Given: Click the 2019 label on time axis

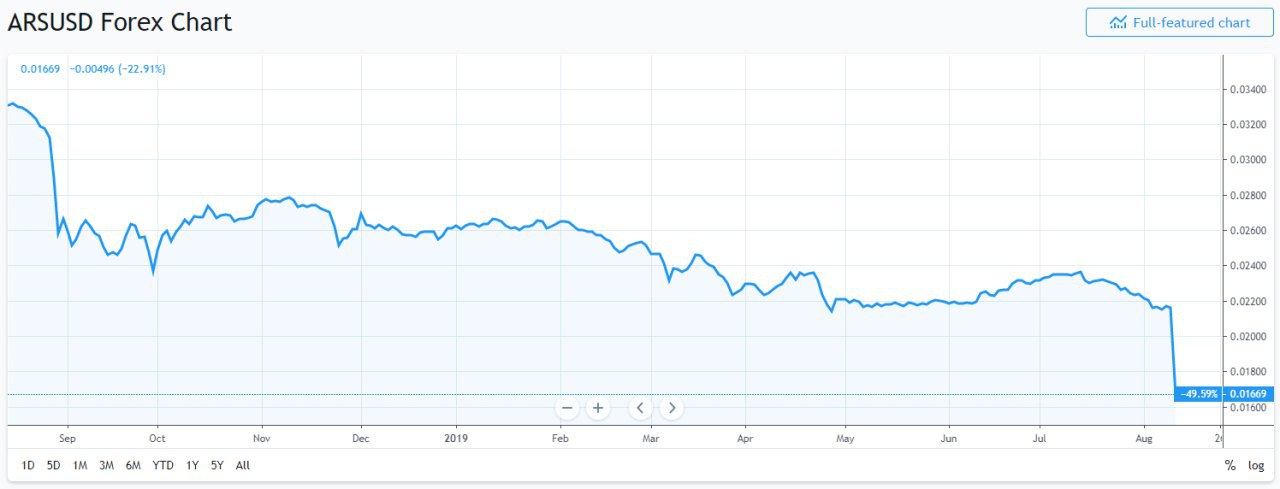Looking at the screenshot, I should click(x=456, y=437).
